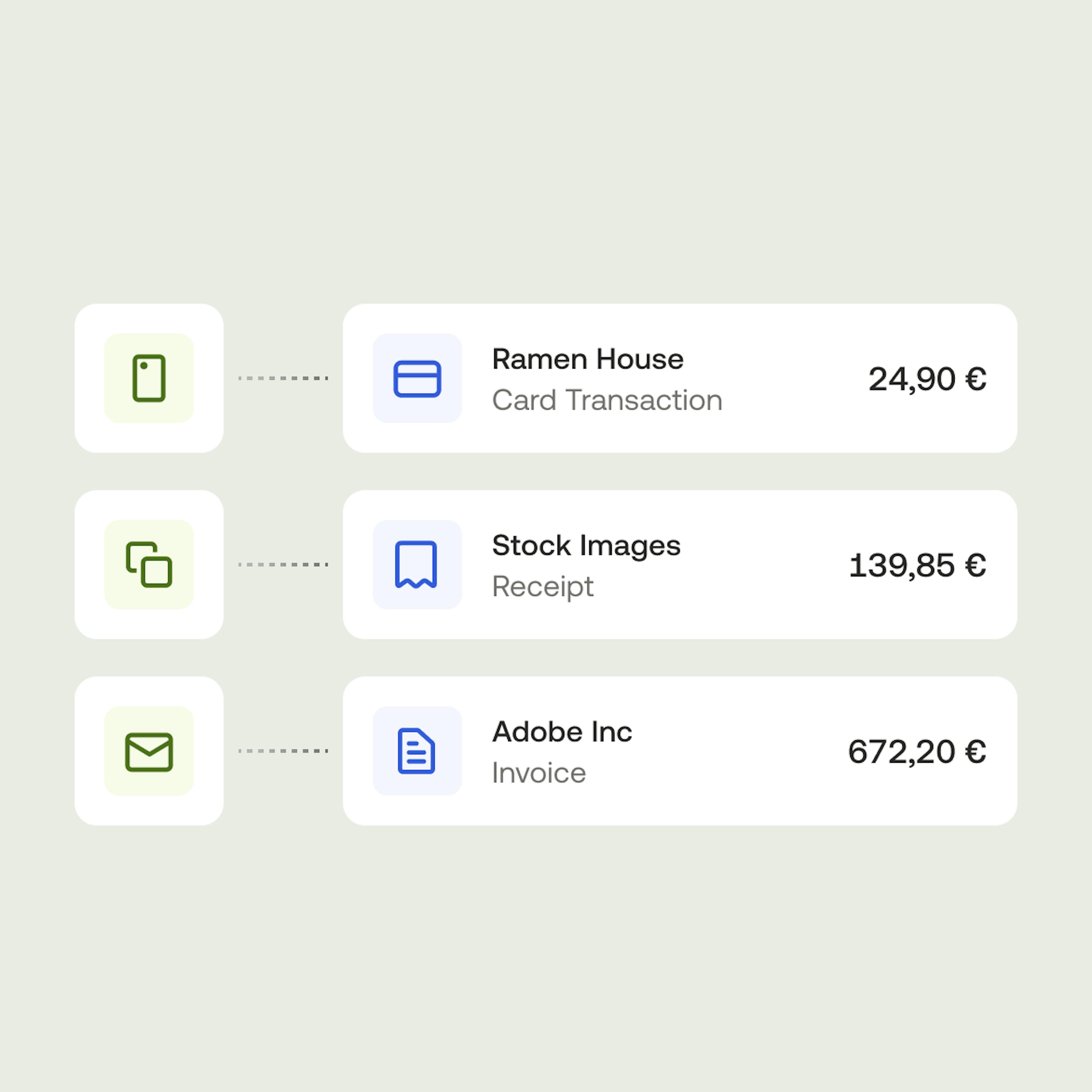
Task: Click the Invoice label under Adobe Inc
Action: tap(539, 773)
